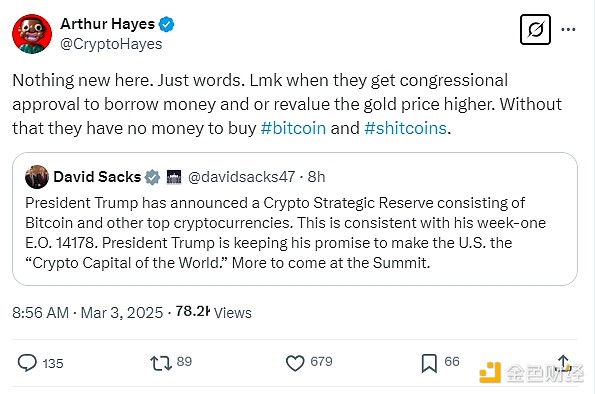Open the #bitcoin hashtag link

pos(293,128)
